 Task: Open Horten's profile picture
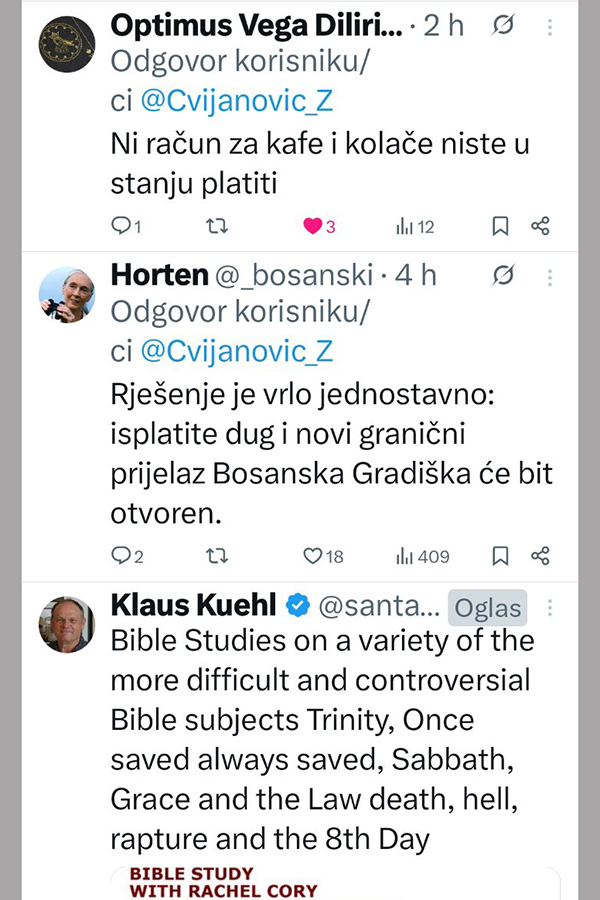click(x=66, y=294)
